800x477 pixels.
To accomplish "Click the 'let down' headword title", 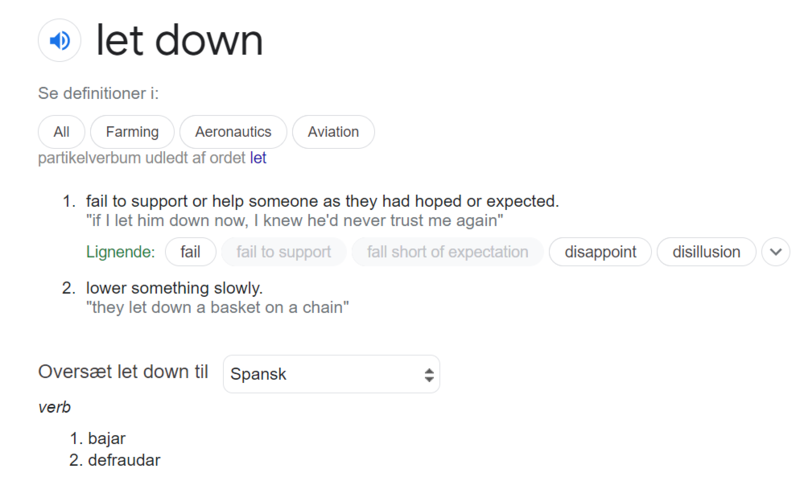I will (x=180, y=41).
